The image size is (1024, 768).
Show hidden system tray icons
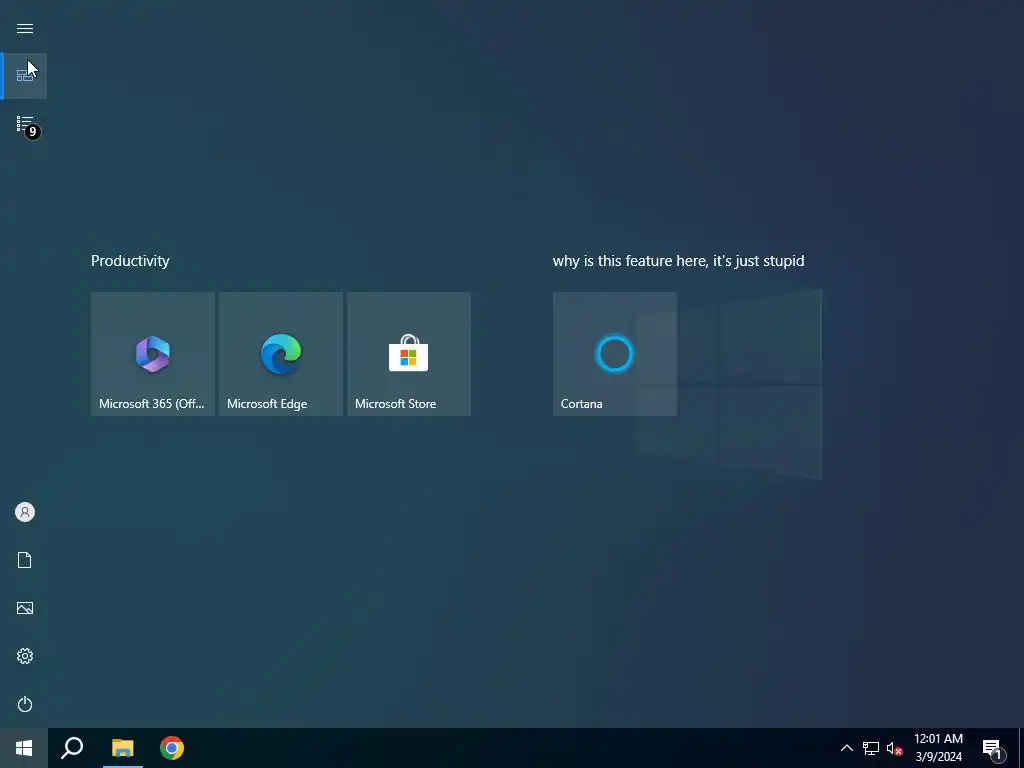846,748
